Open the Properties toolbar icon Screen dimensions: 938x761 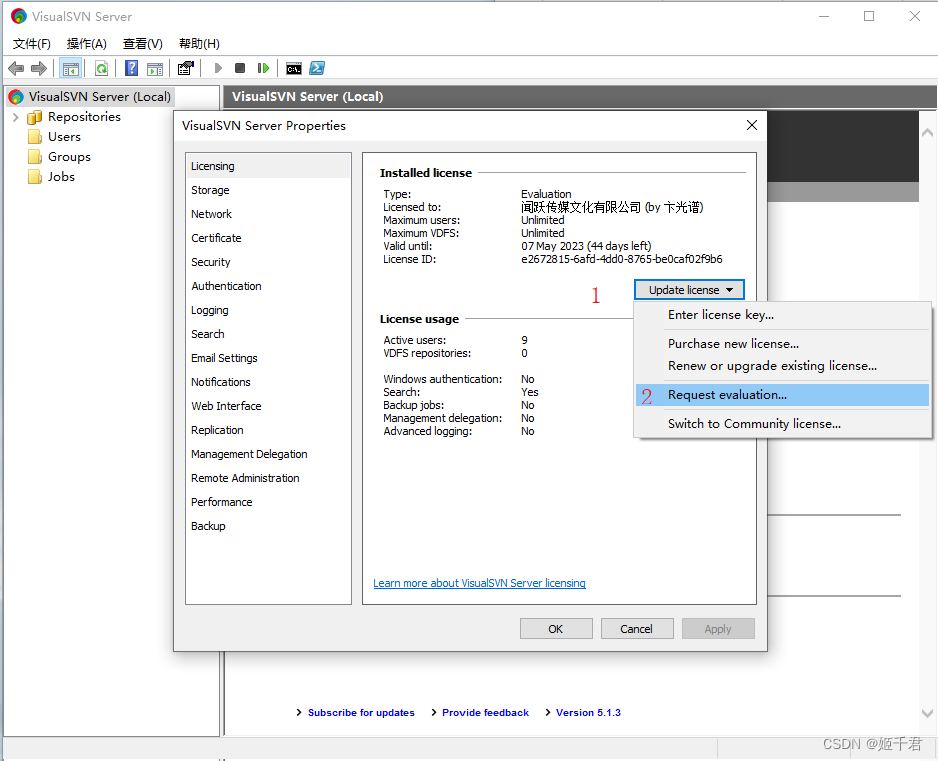coord(186,68)
